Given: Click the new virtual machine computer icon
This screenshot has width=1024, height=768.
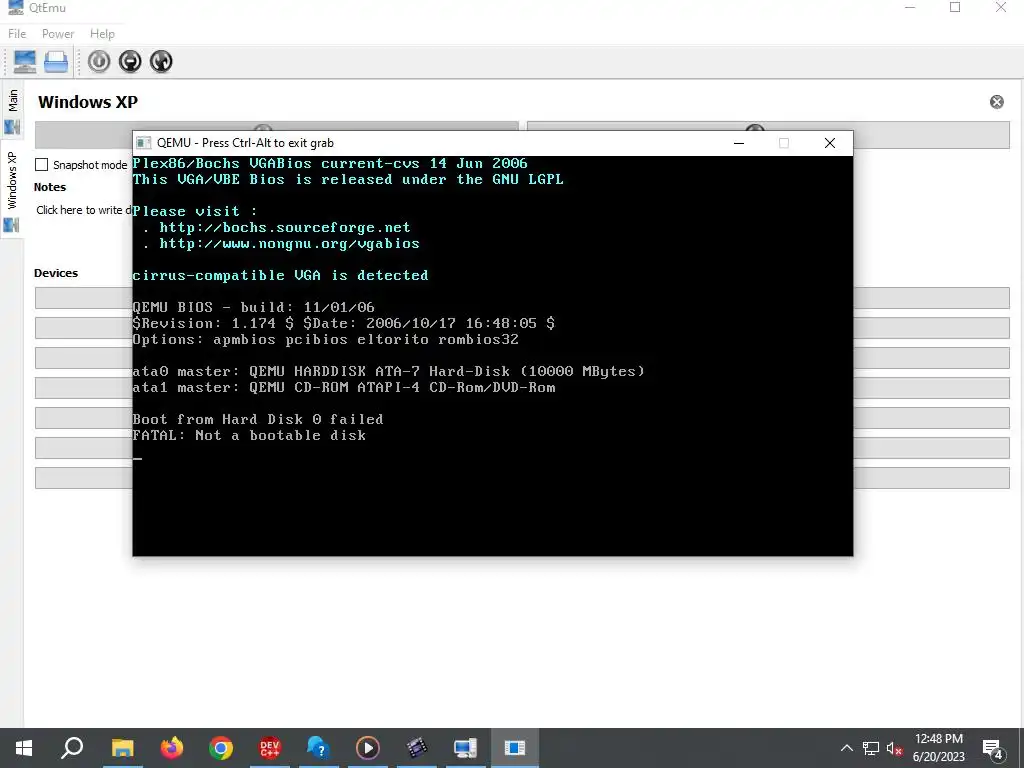Looking at the screenshot, I should click(25, 61).
